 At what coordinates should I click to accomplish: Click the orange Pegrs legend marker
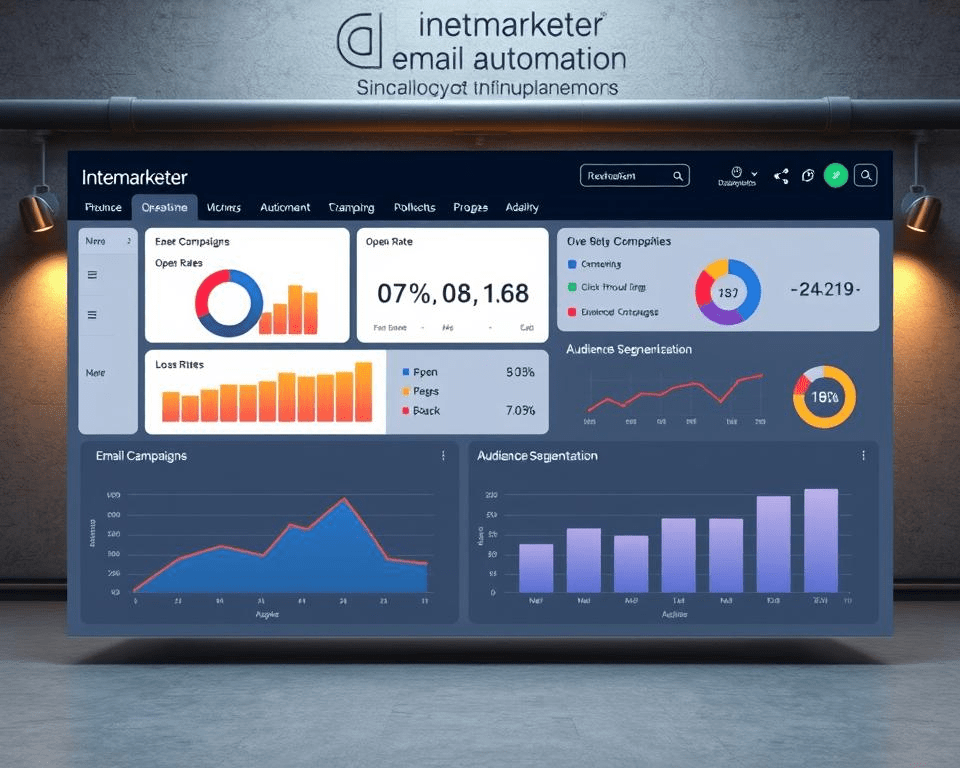click(x=405, y=391)
